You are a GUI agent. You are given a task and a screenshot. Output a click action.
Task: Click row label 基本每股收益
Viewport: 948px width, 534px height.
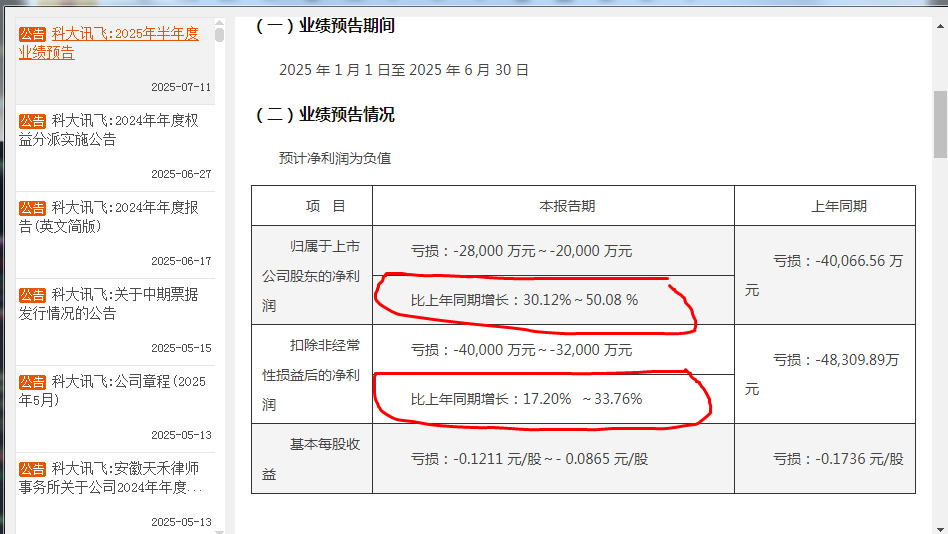[311, 459]
